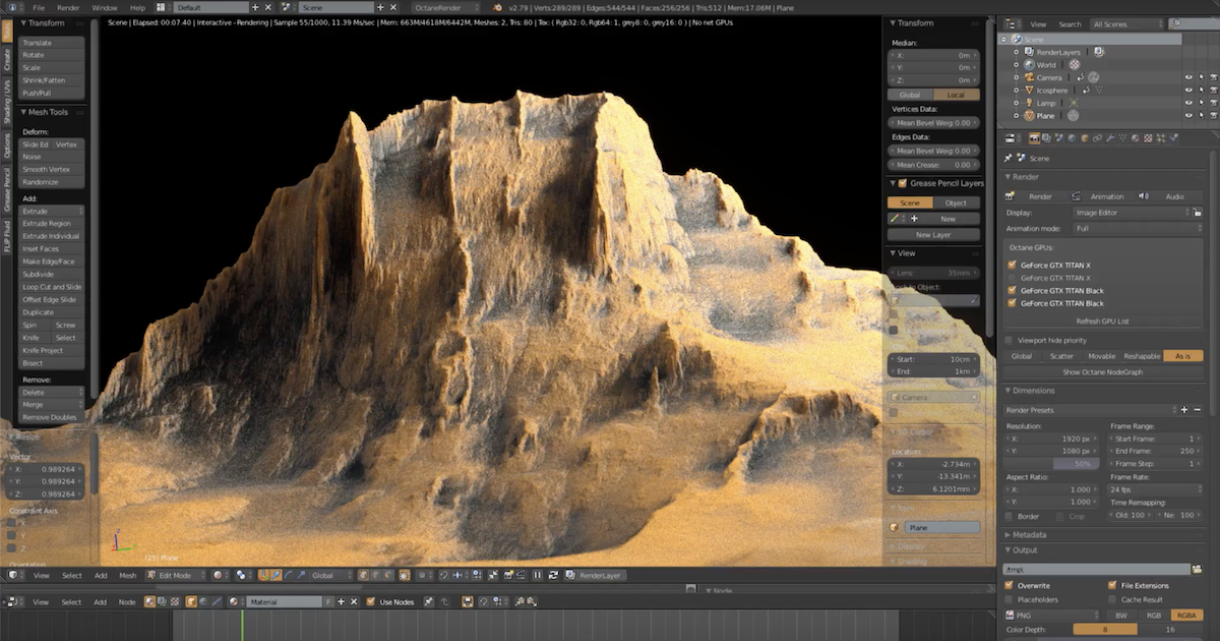This screenshot has width=1220, height=641.
Task: Toggle the magnet snapping icon
Action: click(443, 575)
